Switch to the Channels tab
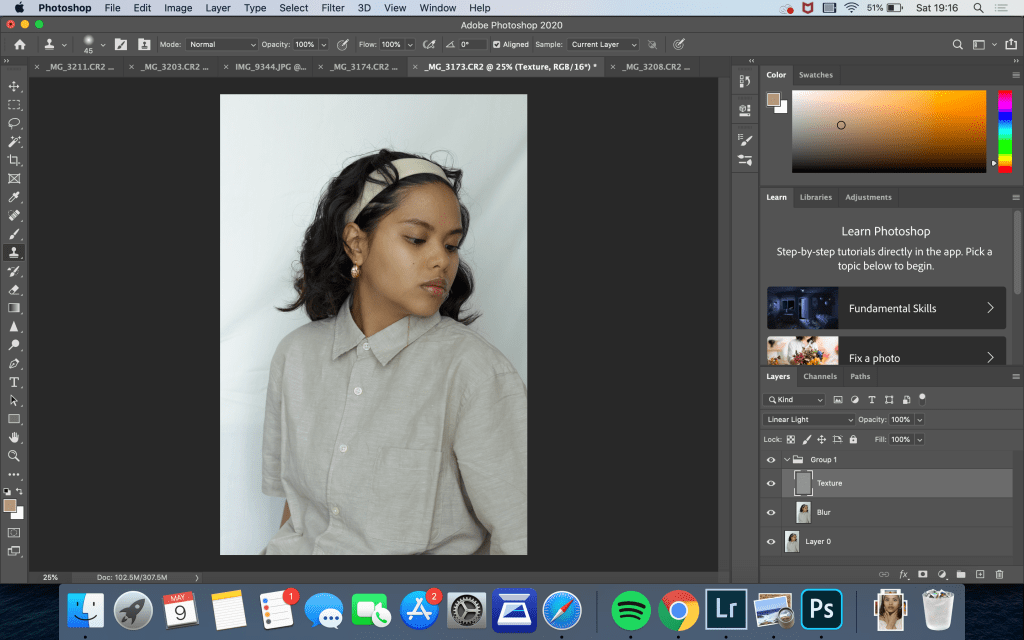 click(x=820, y=377)
